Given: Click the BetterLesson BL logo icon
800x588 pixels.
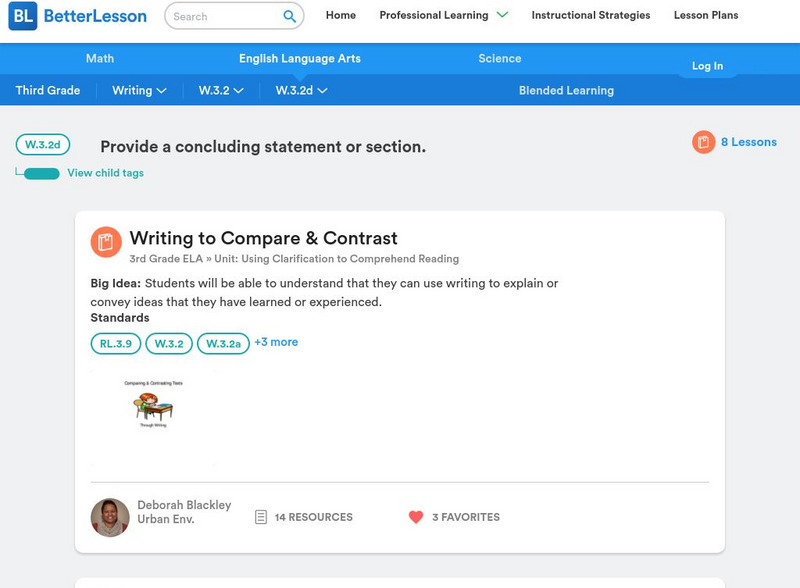Looking at the screenshot, I should click(22, 16).
